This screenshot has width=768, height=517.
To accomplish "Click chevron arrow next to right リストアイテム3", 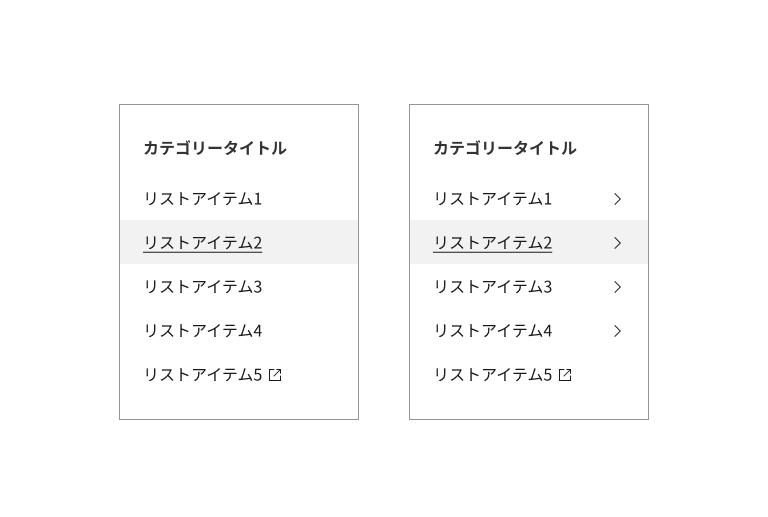I will pos(617,287).
